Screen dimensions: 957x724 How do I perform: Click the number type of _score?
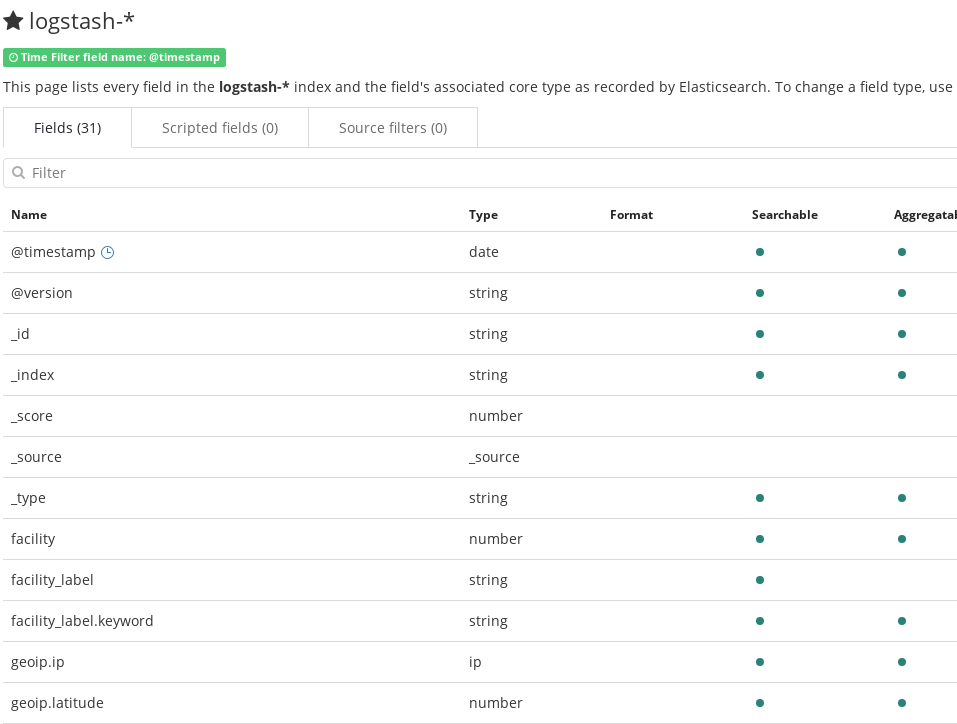tap(496, 416)
